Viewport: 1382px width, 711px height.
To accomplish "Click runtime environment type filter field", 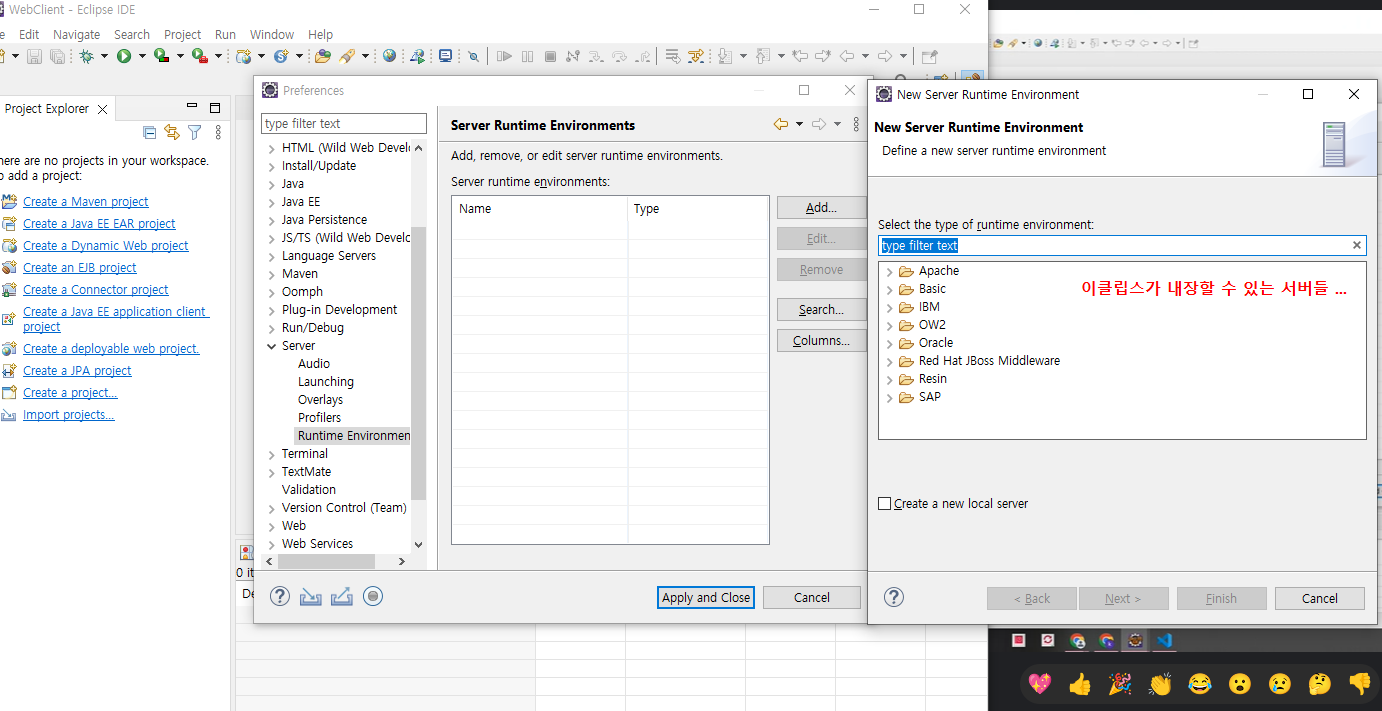I will (x=1122, y=245).
